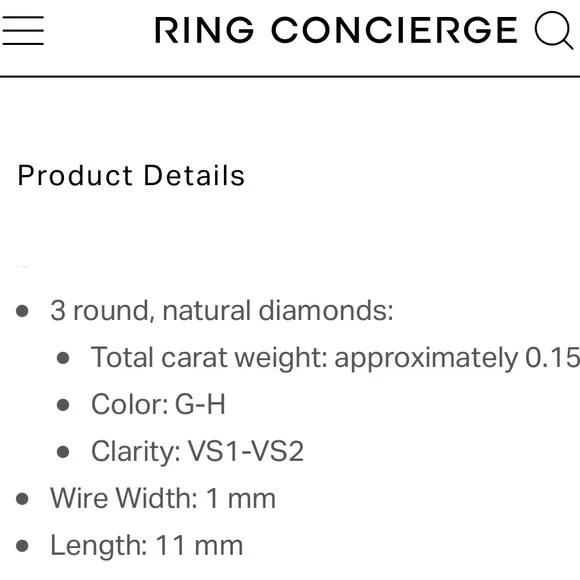The width and height of the screenshot is (580, 580).
Task: Click bullet beside natural diamonds line
Action: click(22, 311)
